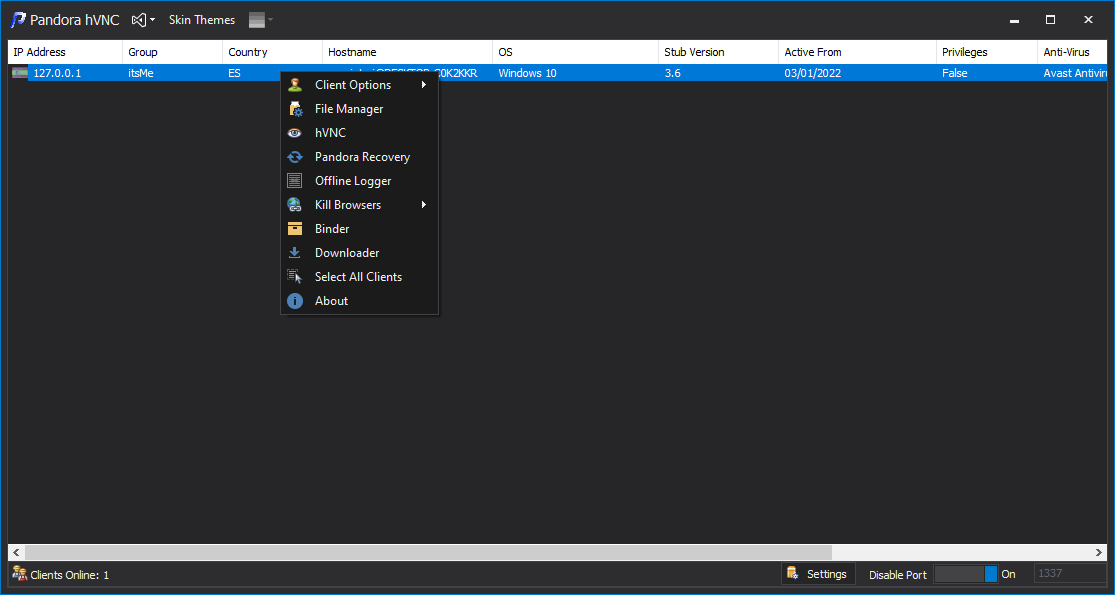
Task: Sort by the OS column header
Action: coord(575,52)
